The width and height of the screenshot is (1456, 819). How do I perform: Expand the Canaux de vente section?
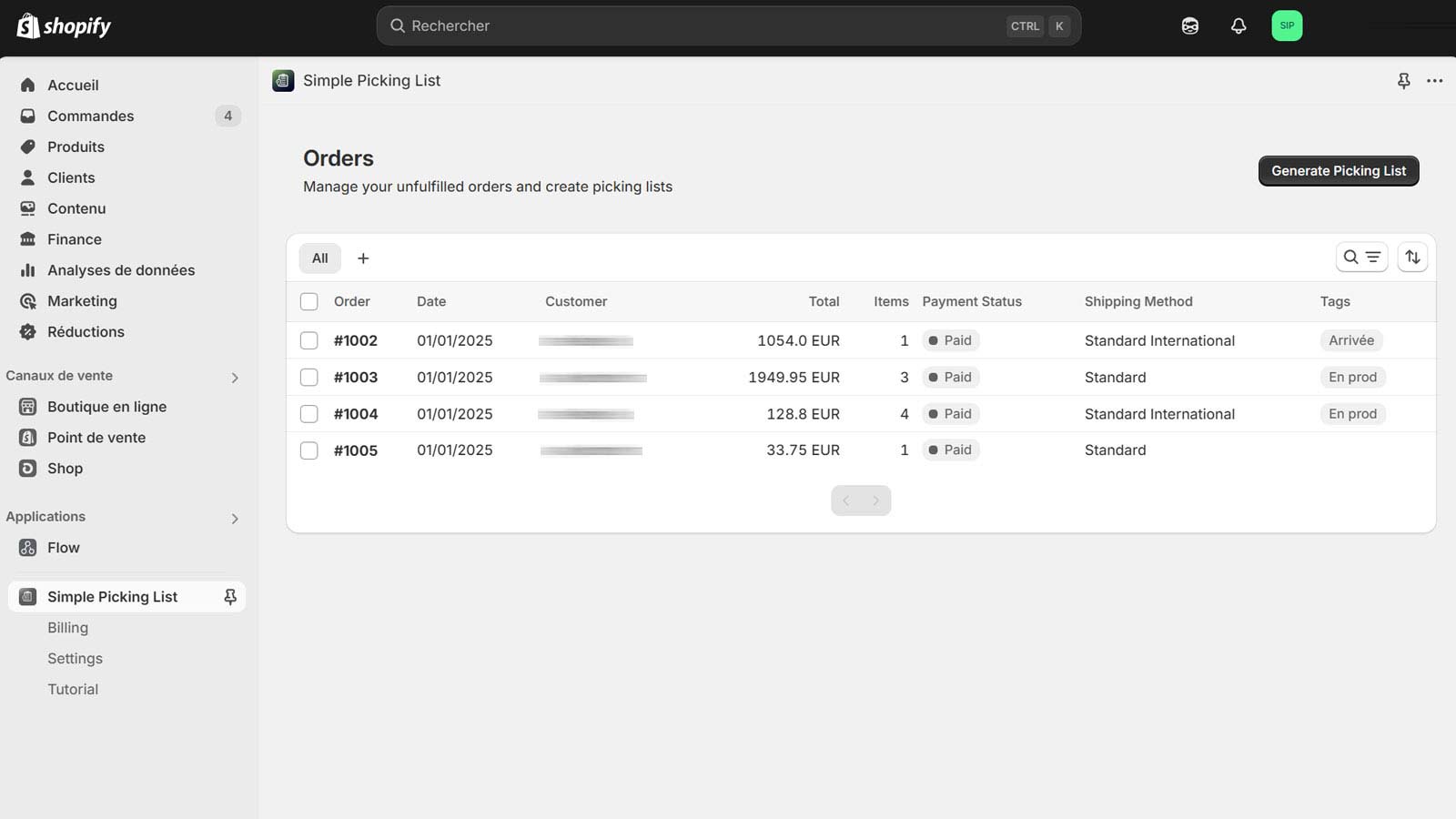[235, 377]
